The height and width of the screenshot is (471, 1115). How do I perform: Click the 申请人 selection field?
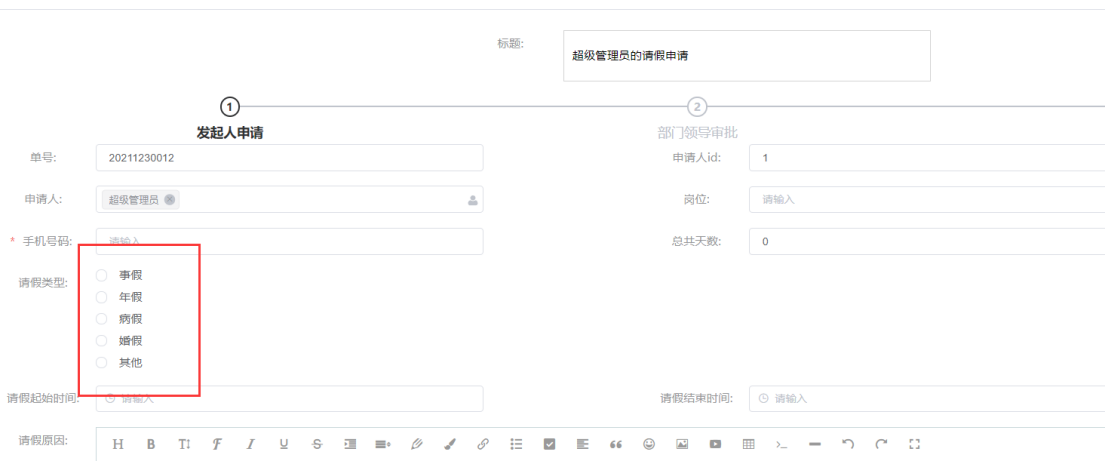pyautogui.click(x=289, y=200)
